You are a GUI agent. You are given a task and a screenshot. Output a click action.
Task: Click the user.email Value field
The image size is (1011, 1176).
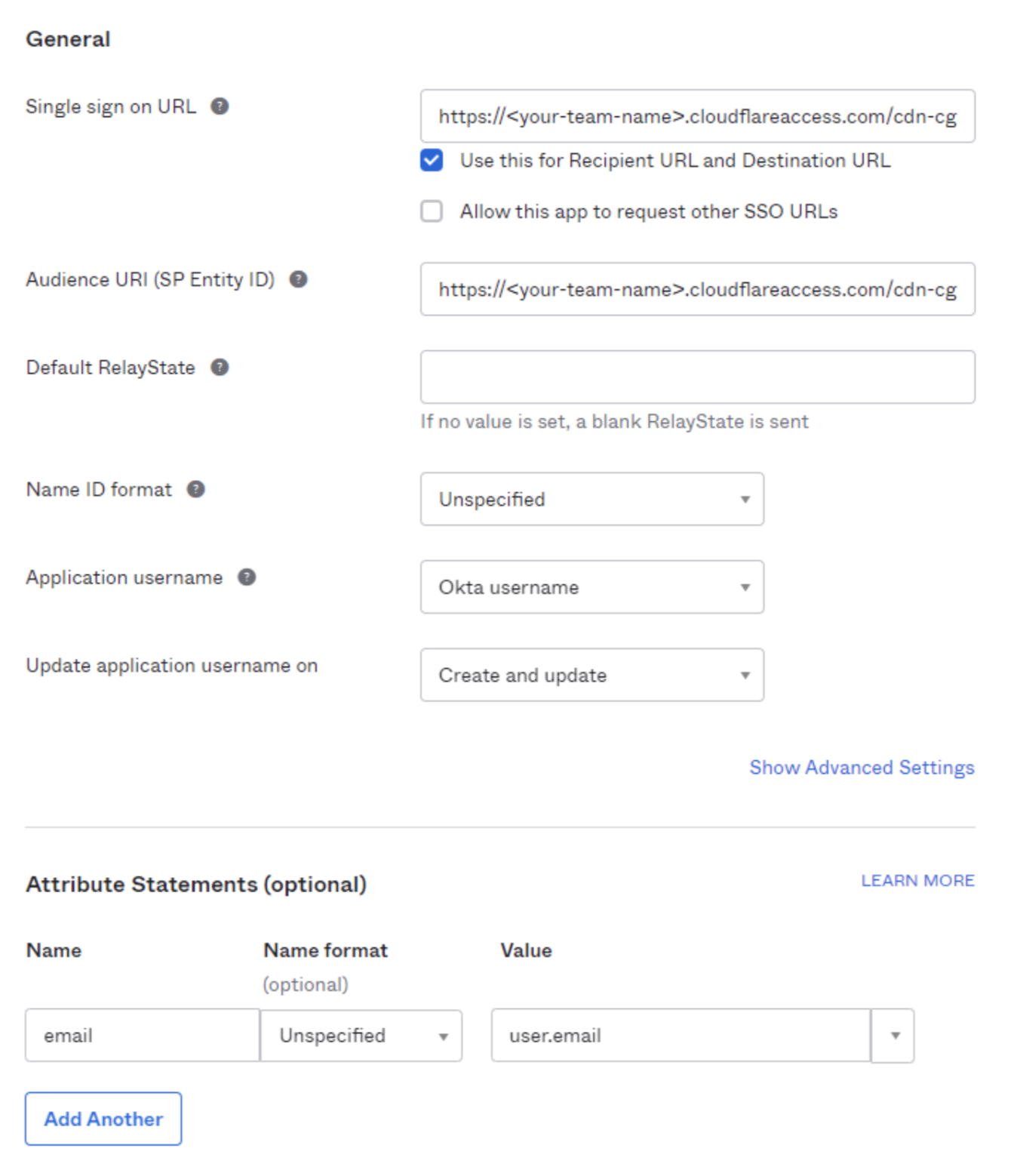pos(678,1036)
